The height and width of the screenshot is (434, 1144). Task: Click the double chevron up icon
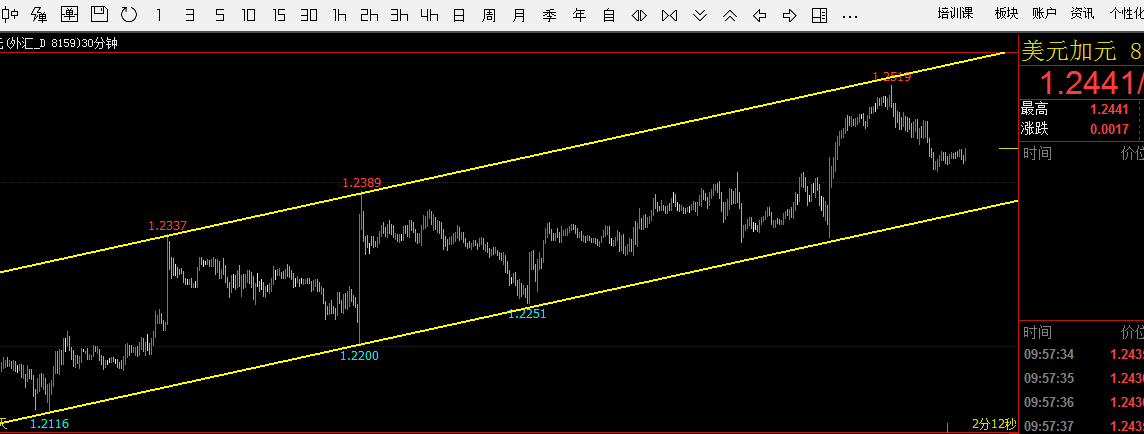pos(730,15)
